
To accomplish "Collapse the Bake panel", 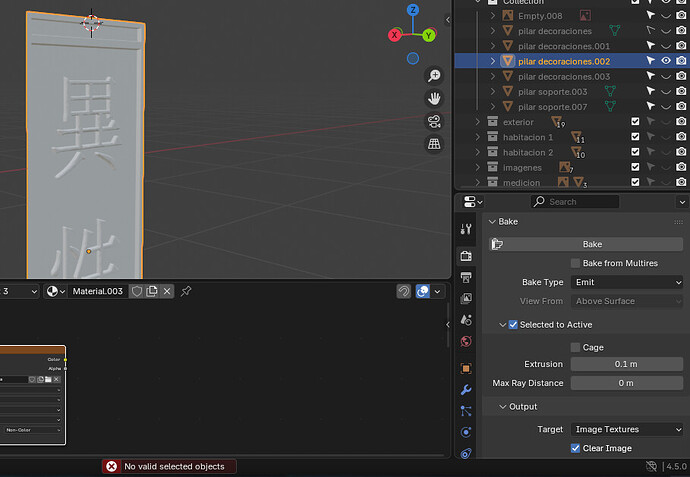I will coord(492,222).
